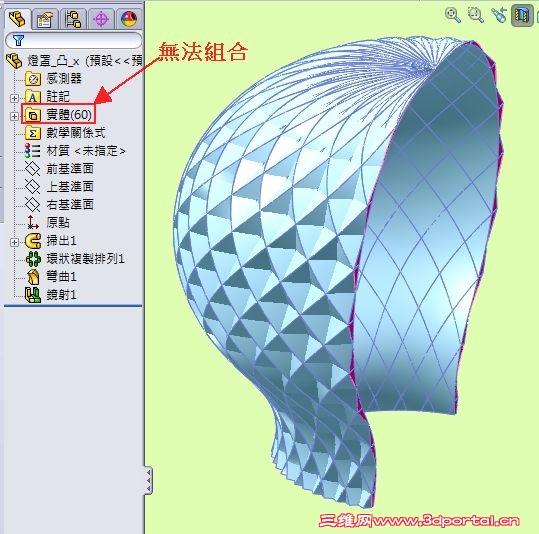539x534 pixels.
Task: Select the 感測器 folder
Action: pos(64,79)
